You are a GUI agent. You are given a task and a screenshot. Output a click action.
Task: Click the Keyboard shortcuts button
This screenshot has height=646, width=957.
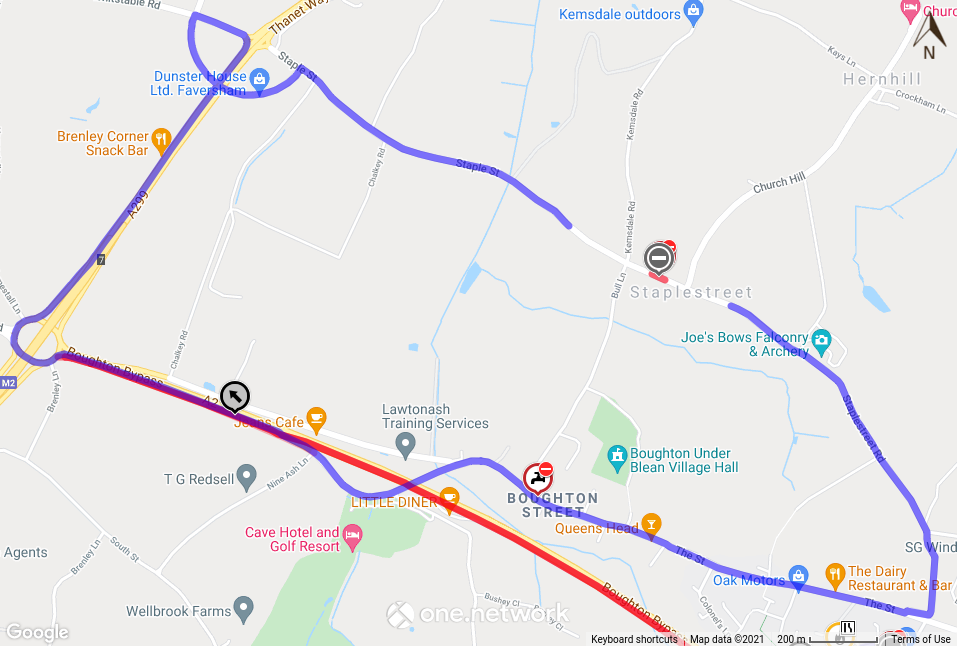tap(634, 639)
